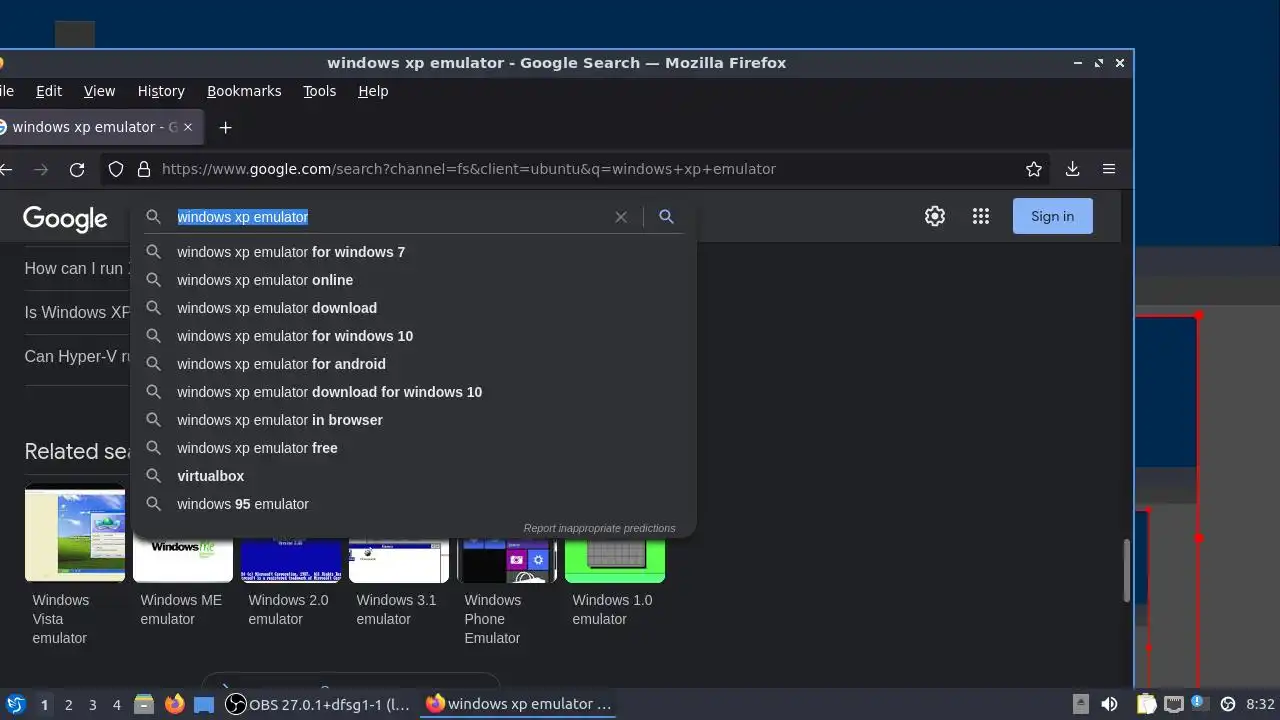Screen dimensions: 1280x720
Task: Open the tracking protection shield icon
Action: tap(116, 169)
